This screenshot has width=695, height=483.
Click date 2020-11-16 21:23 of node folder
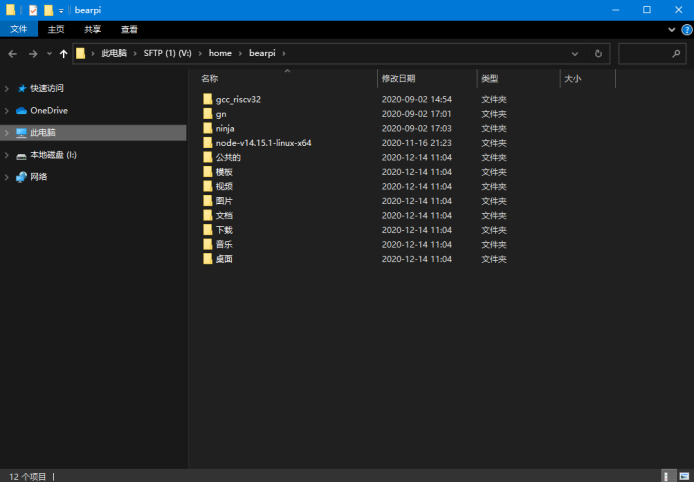click(x=417, y=143)
